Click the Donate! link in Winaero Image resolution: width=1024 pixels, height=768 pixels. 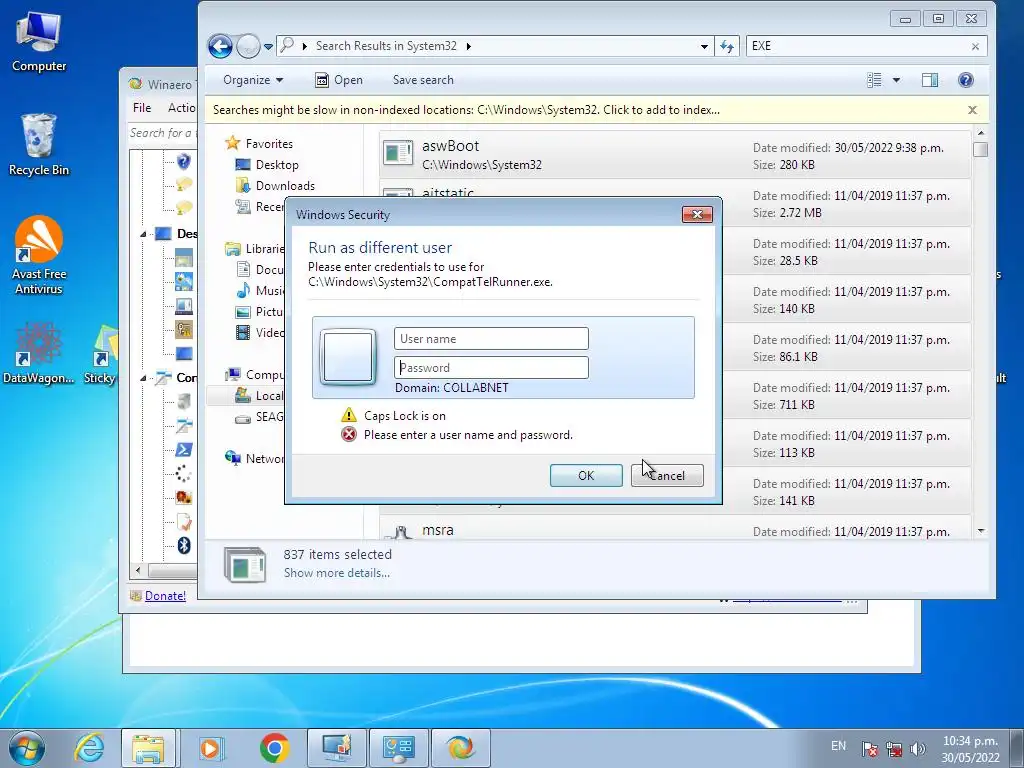(165, 596)
